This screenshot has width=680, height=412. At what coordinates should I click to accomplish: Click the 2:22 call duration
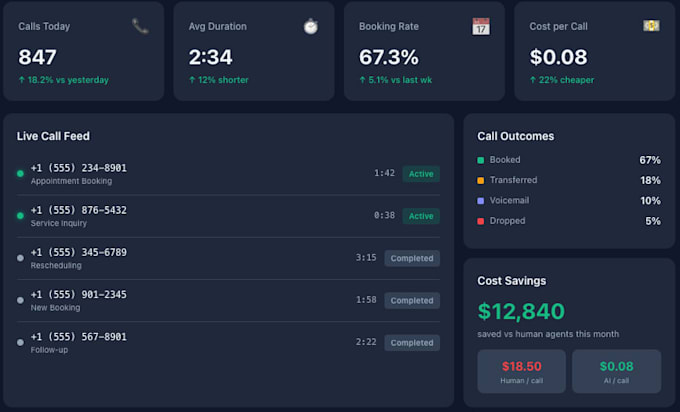[366, 342]
